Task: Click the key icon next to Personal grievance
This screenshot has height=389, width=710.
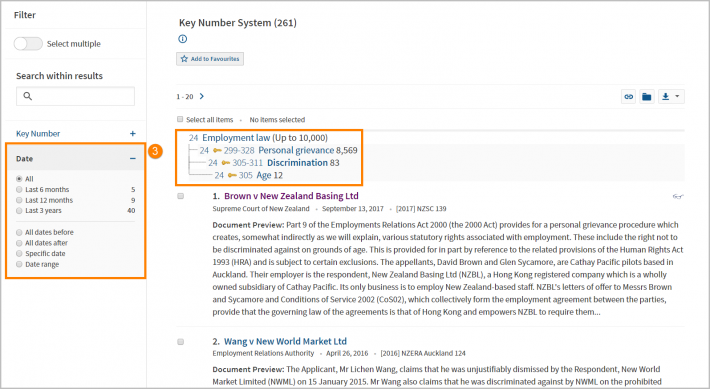Action: click(x=217, y=150)
